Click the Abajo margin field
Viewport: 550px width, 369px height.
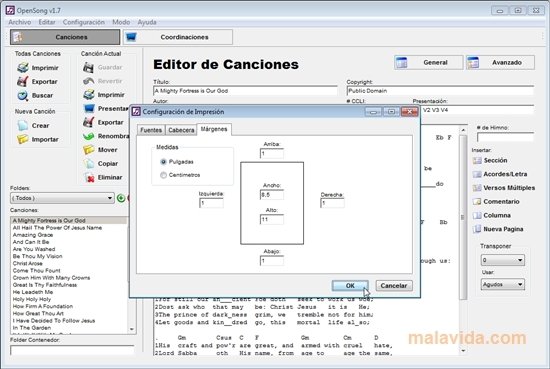click(x=272, y=261)
